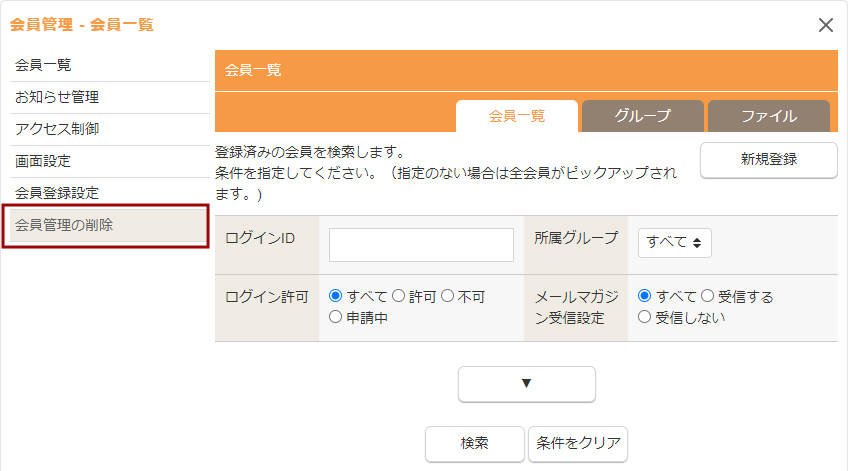Expand more search conditions with ▼ button

point(526,384)
